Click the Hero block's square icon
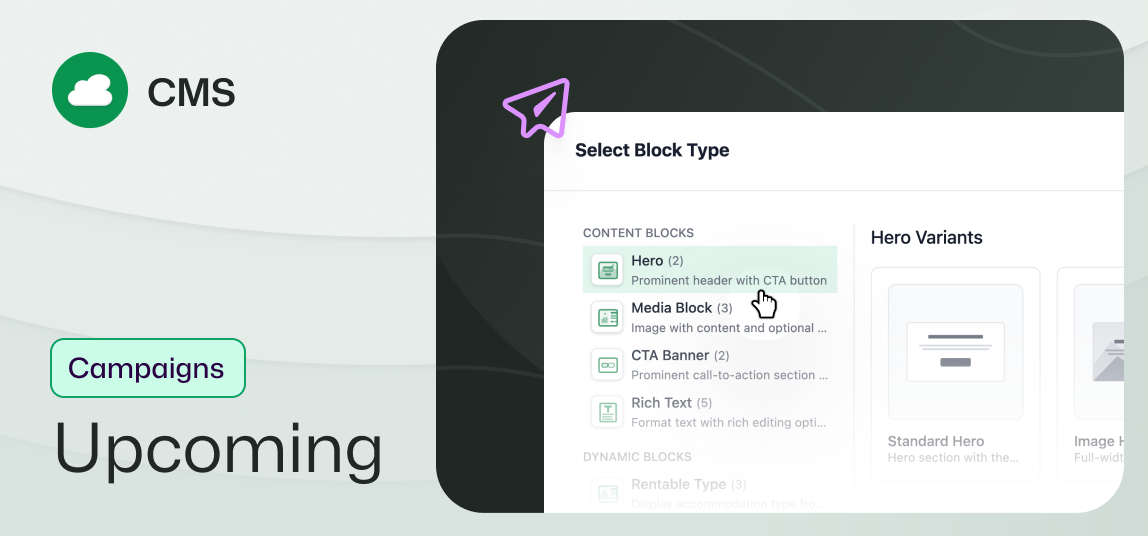The height and width of the screenshot is (536, 1148). coord(607,270)
